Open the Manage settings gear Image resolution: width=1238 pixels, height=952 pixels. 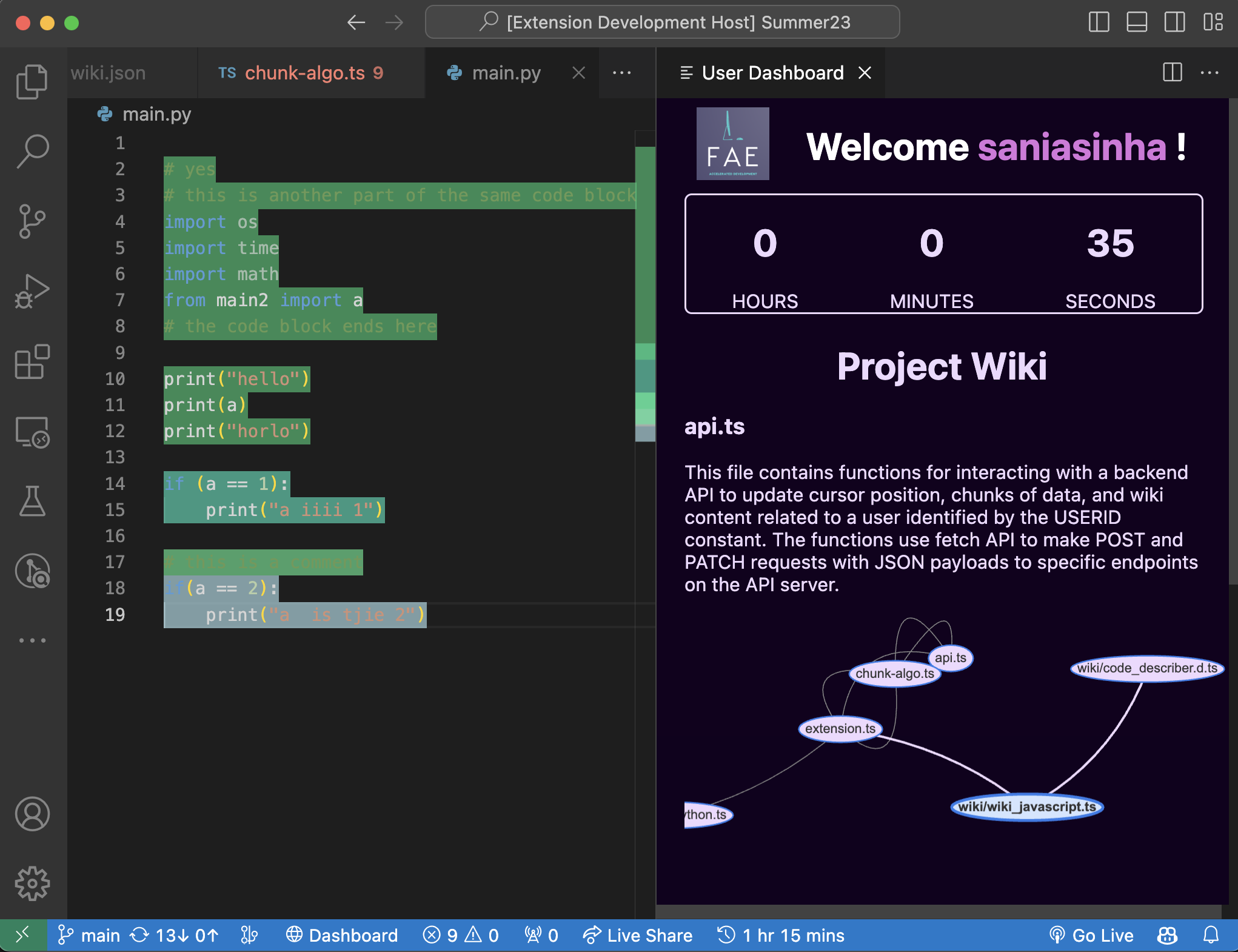pyautogui.click(x=32, y=883)
